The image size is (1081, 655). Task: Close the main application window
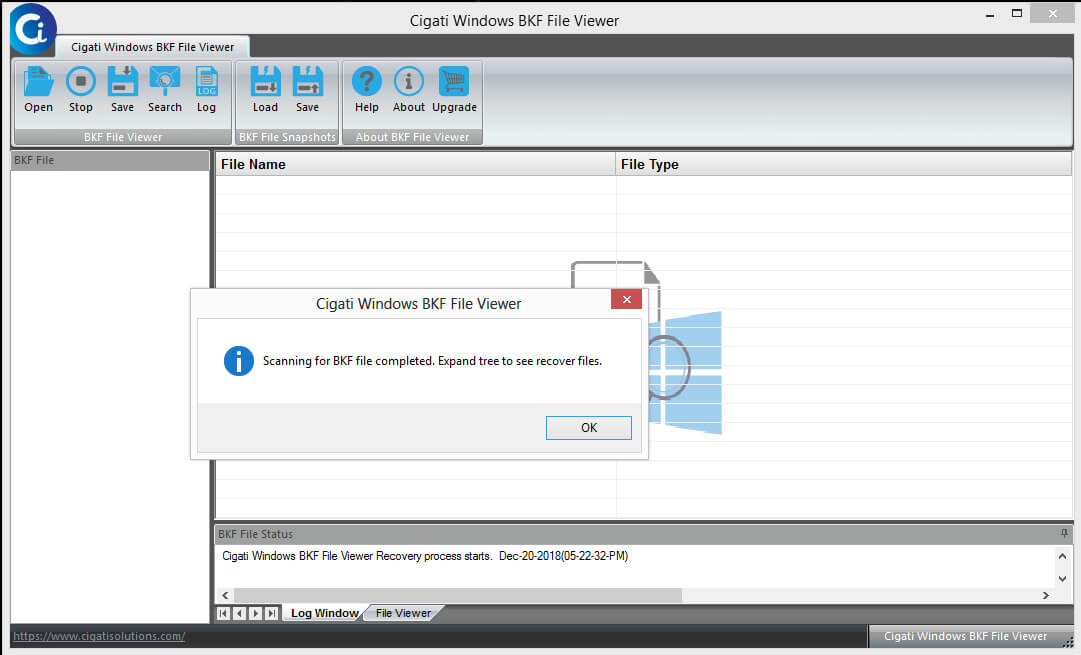pos(1052,14)
